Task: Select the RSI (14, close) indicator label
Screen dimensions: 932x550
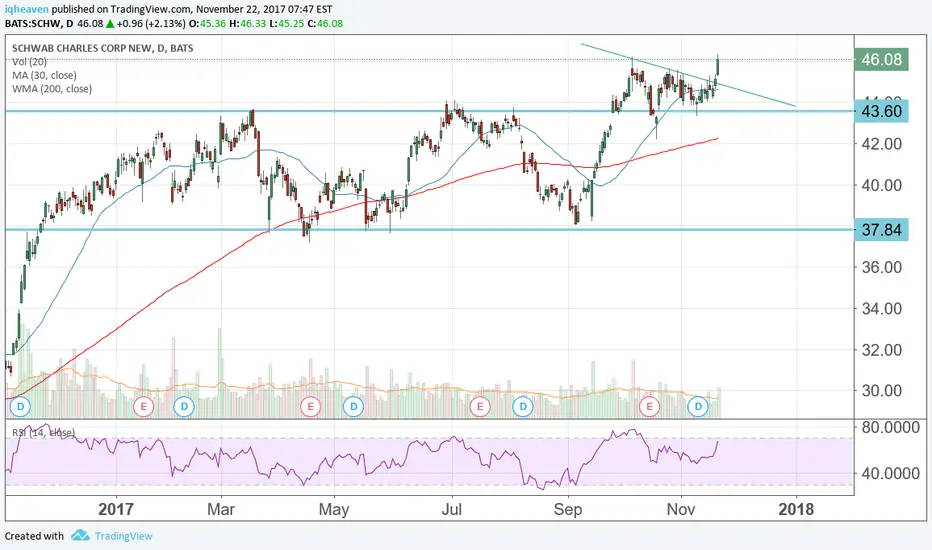Action: tap(43, 433)
